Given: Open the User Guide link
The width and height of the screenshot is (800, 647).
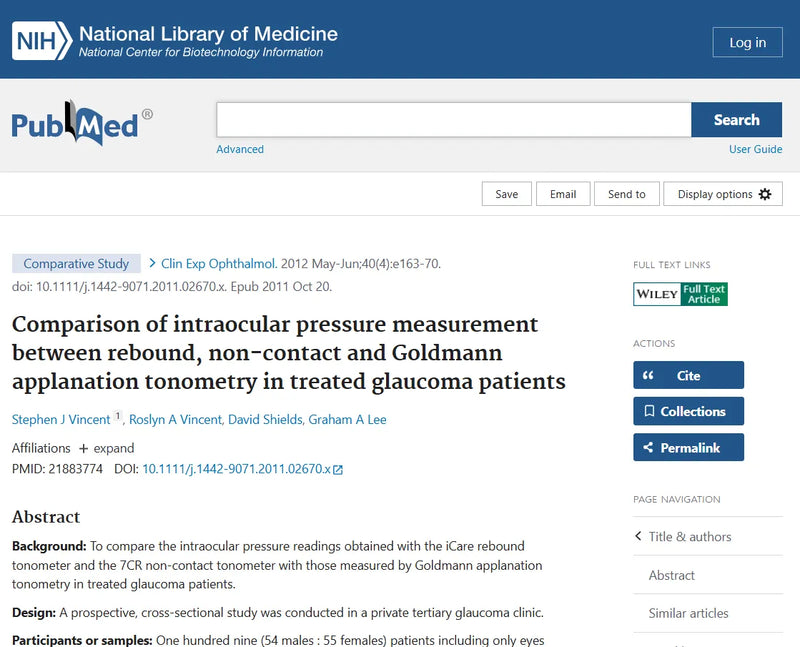Looking at the screenshot, I should [755, 150].
